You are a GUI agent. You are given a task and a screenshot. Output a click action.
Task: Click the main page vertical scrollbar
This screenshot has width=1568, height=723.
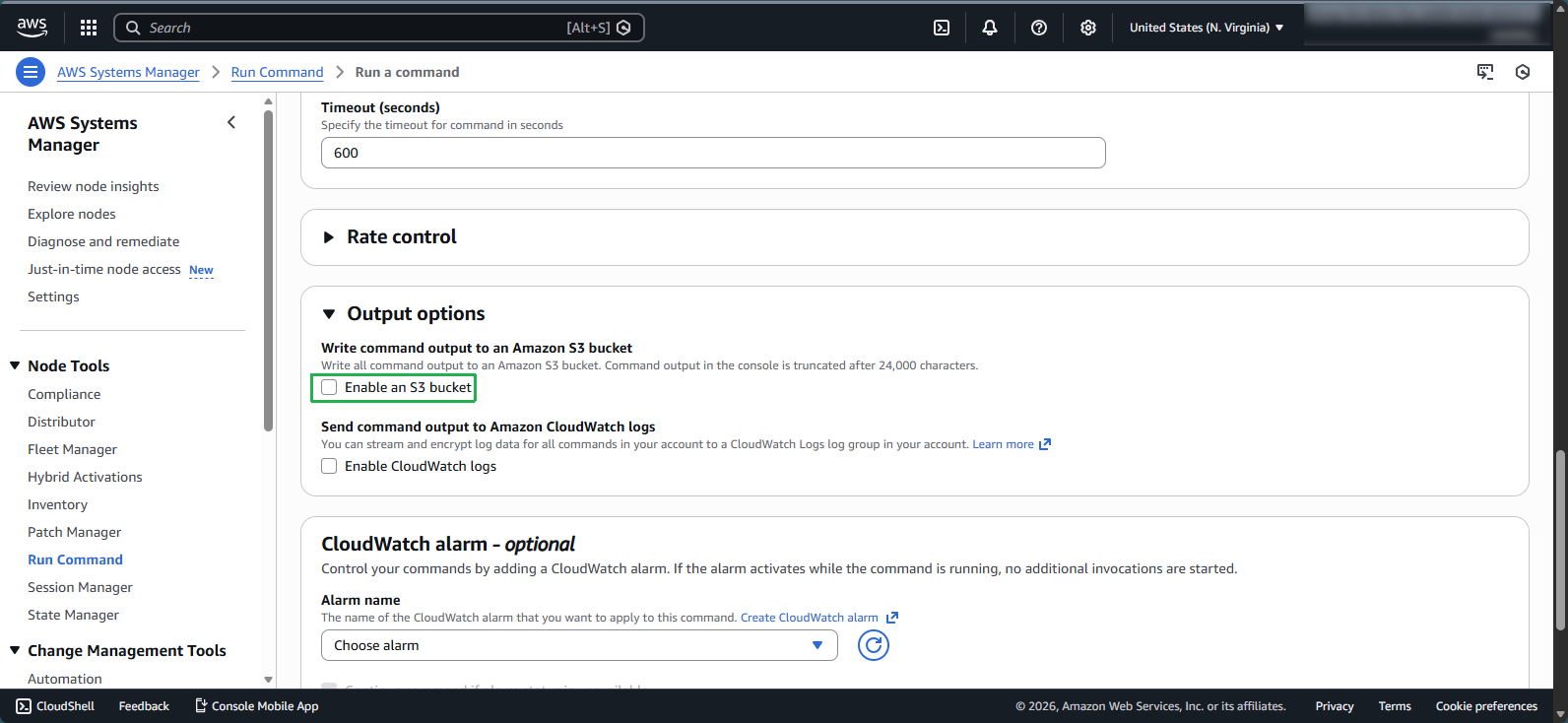pos(1560,540)
